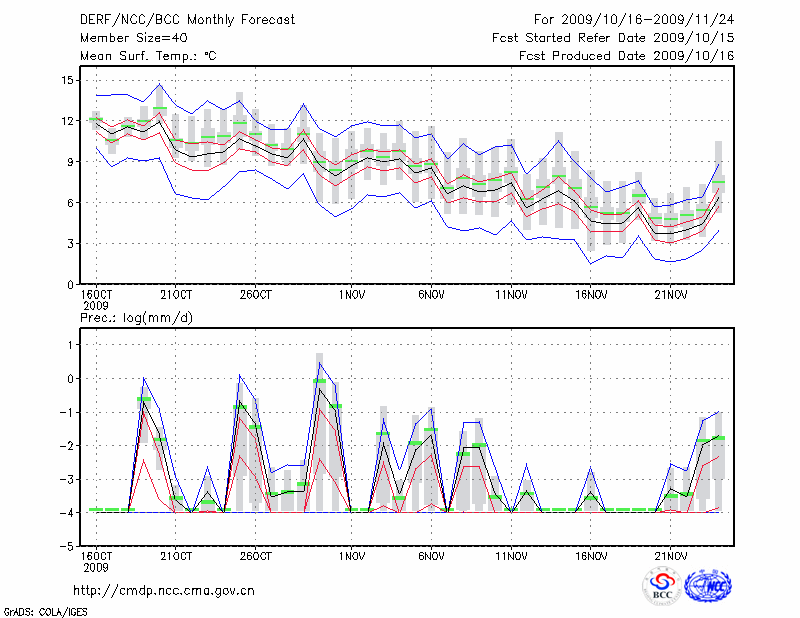The image size is (800, 618).
Task: Open the cmdp.ncc.cma.gov.cn link
Action: (x=164, y=590)
